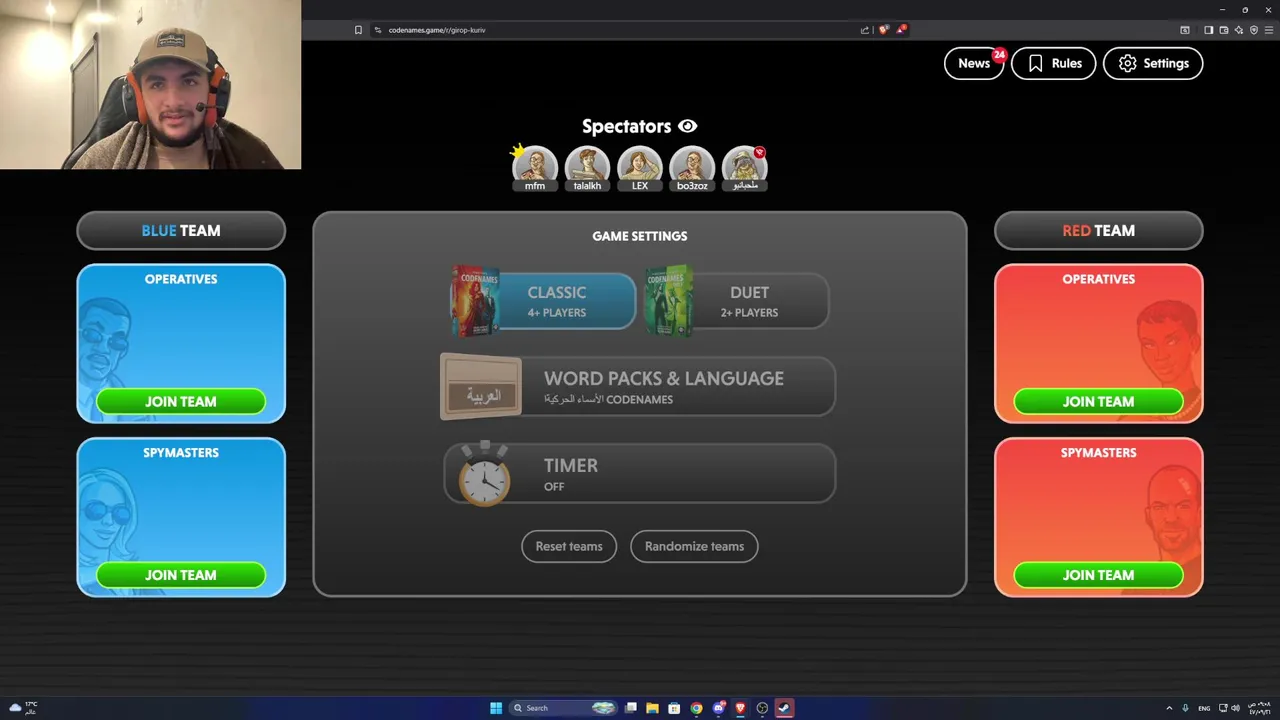Click the Arabic language card icon
The width and height of the screenshot is (1280, 720).
pos(481,388)
